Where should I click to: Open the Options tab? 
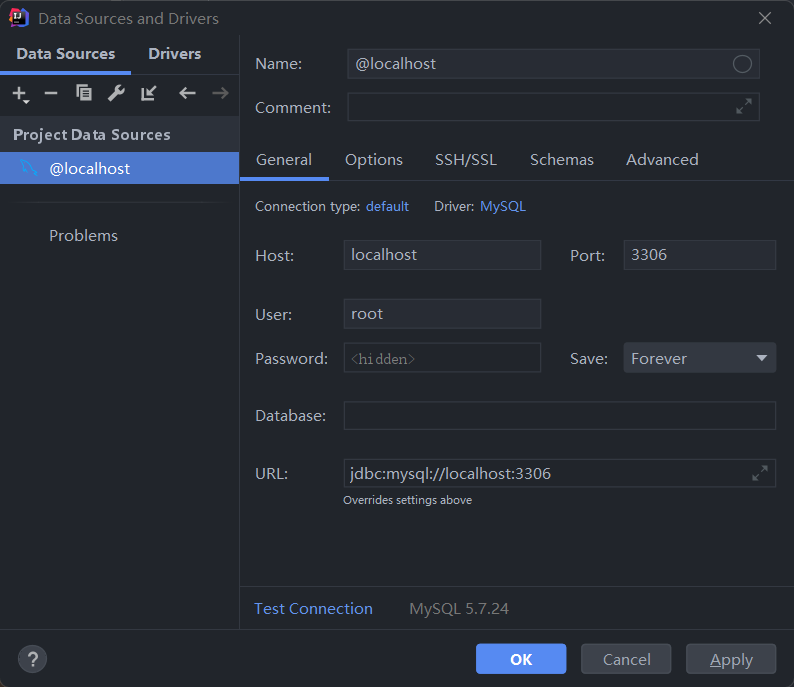tap(374, 160)
